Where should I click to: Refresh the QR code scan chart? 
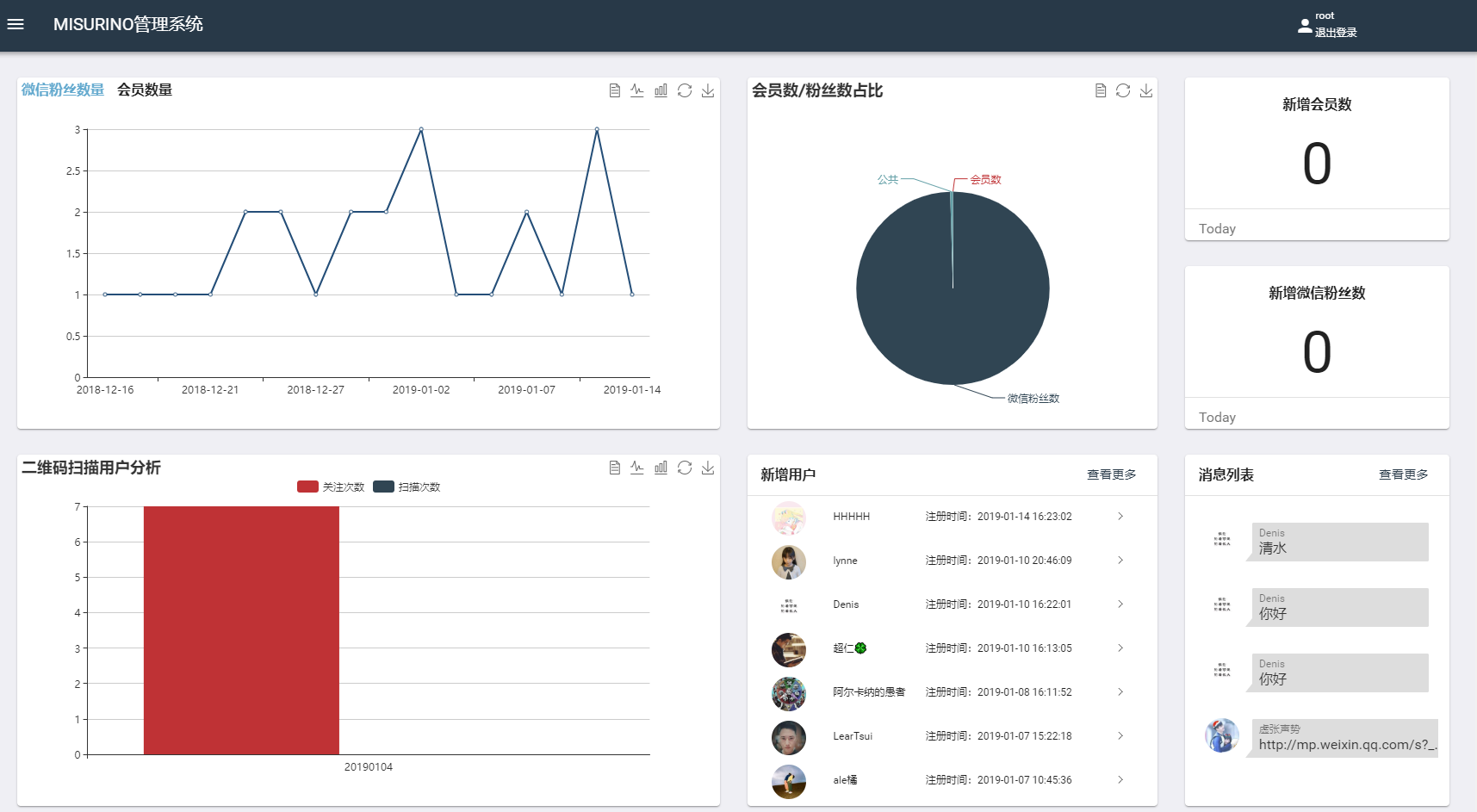[x=685, y=468]
